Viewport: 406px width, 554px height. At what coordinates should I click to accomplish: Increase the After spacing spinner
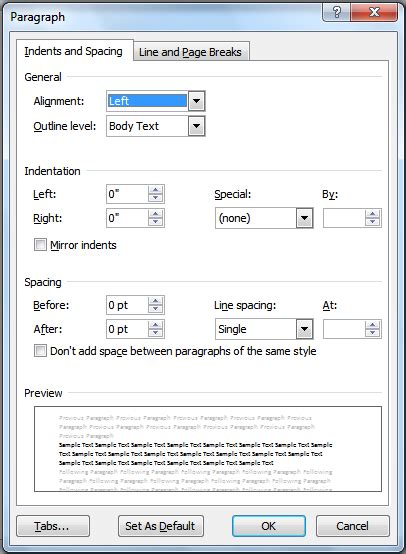(x=155, y=325)
